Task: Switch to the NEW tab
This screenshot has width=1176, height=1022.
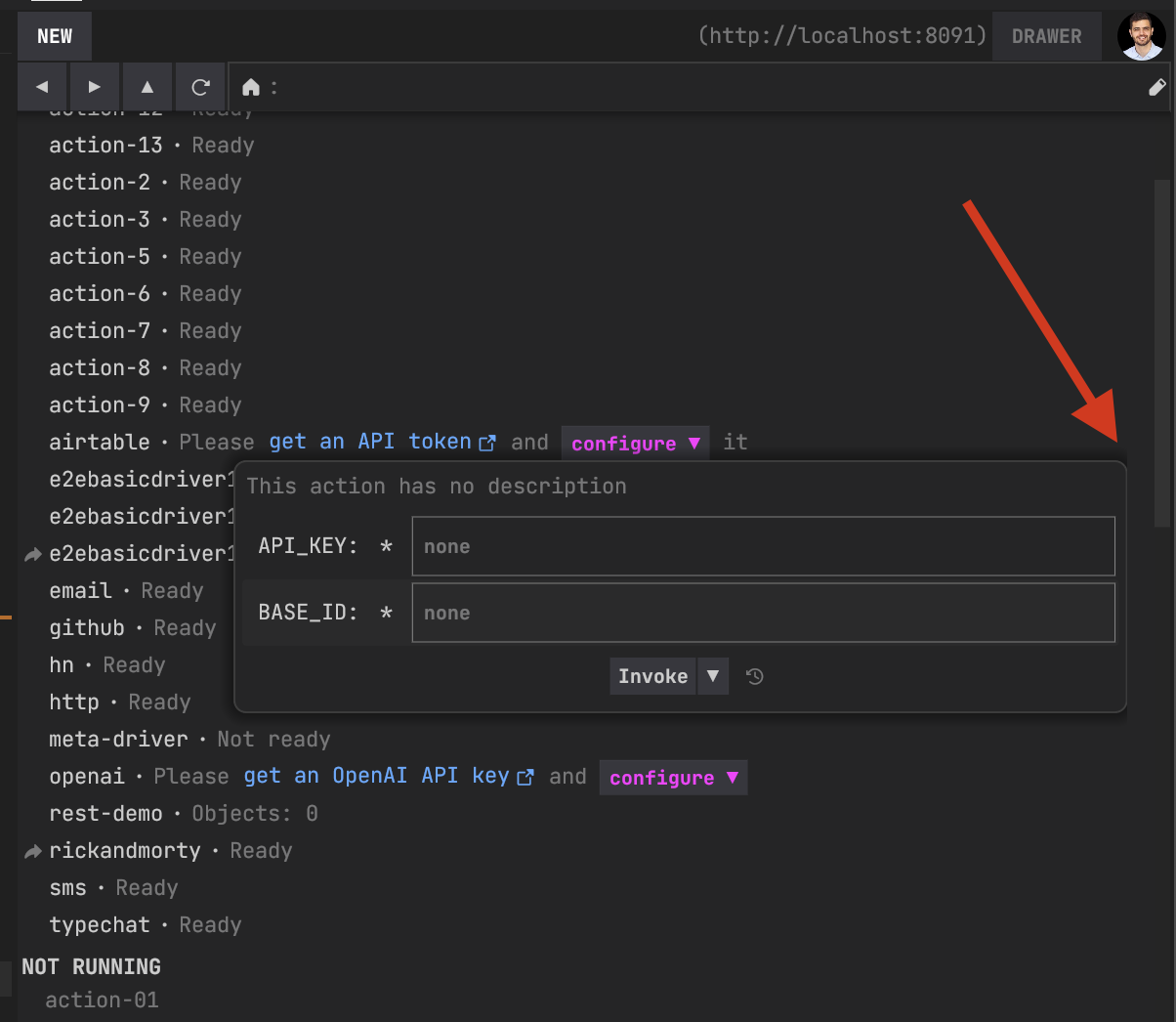Action: pos(54,36)
